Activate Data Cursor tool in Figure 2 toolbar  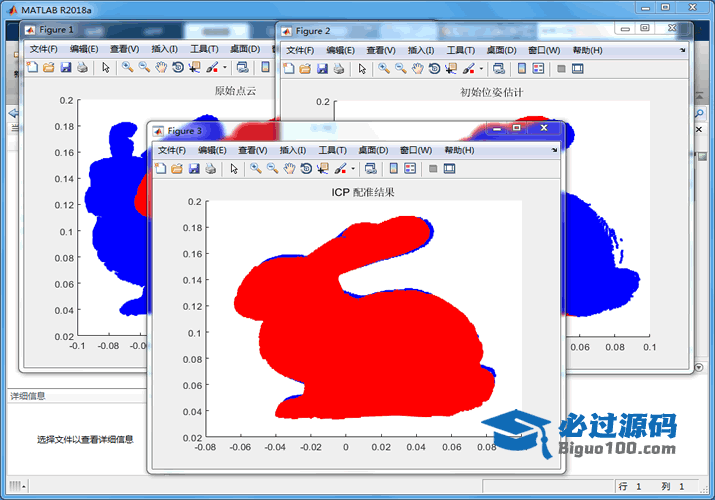point(451,69)
